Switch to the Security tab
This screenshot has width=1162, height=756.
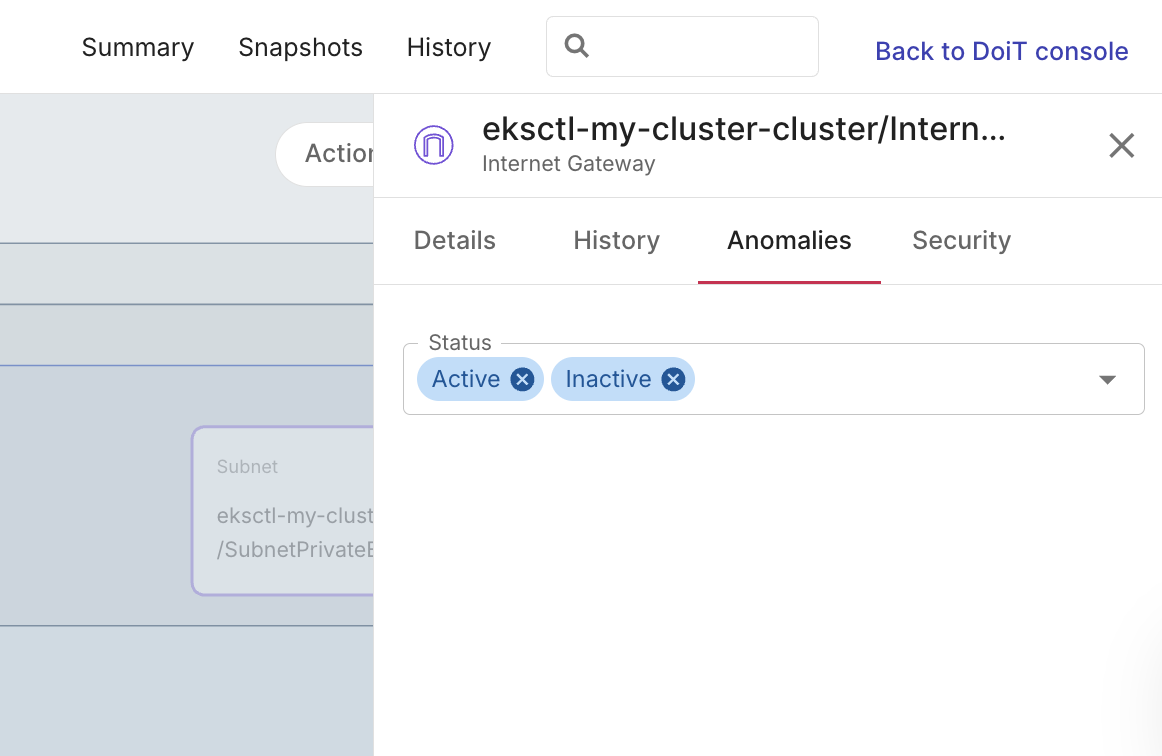coord(961,240)
